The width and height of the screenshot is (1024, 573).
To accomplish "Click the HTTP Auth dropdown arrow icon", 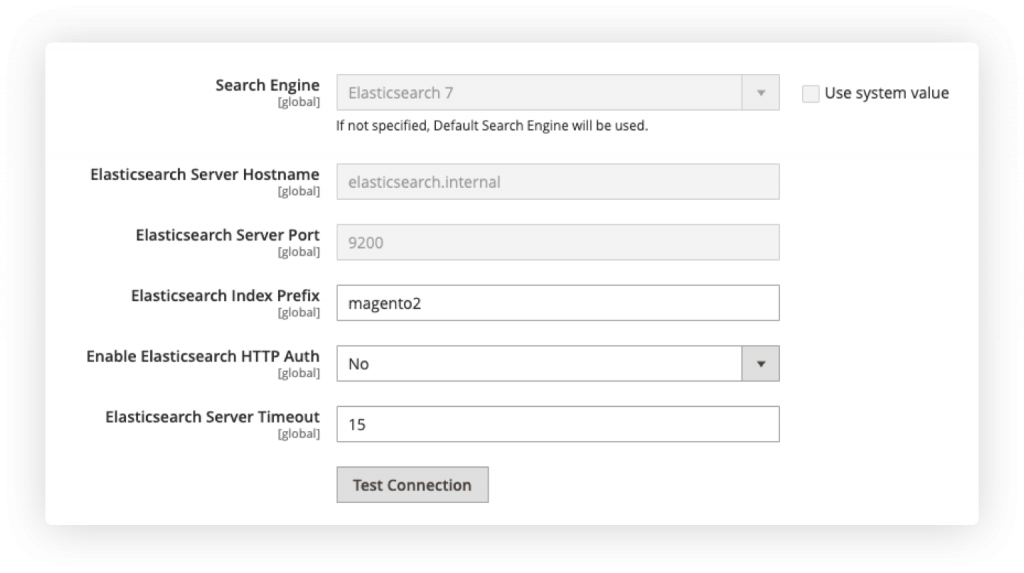I will click(x=760, y=364).
